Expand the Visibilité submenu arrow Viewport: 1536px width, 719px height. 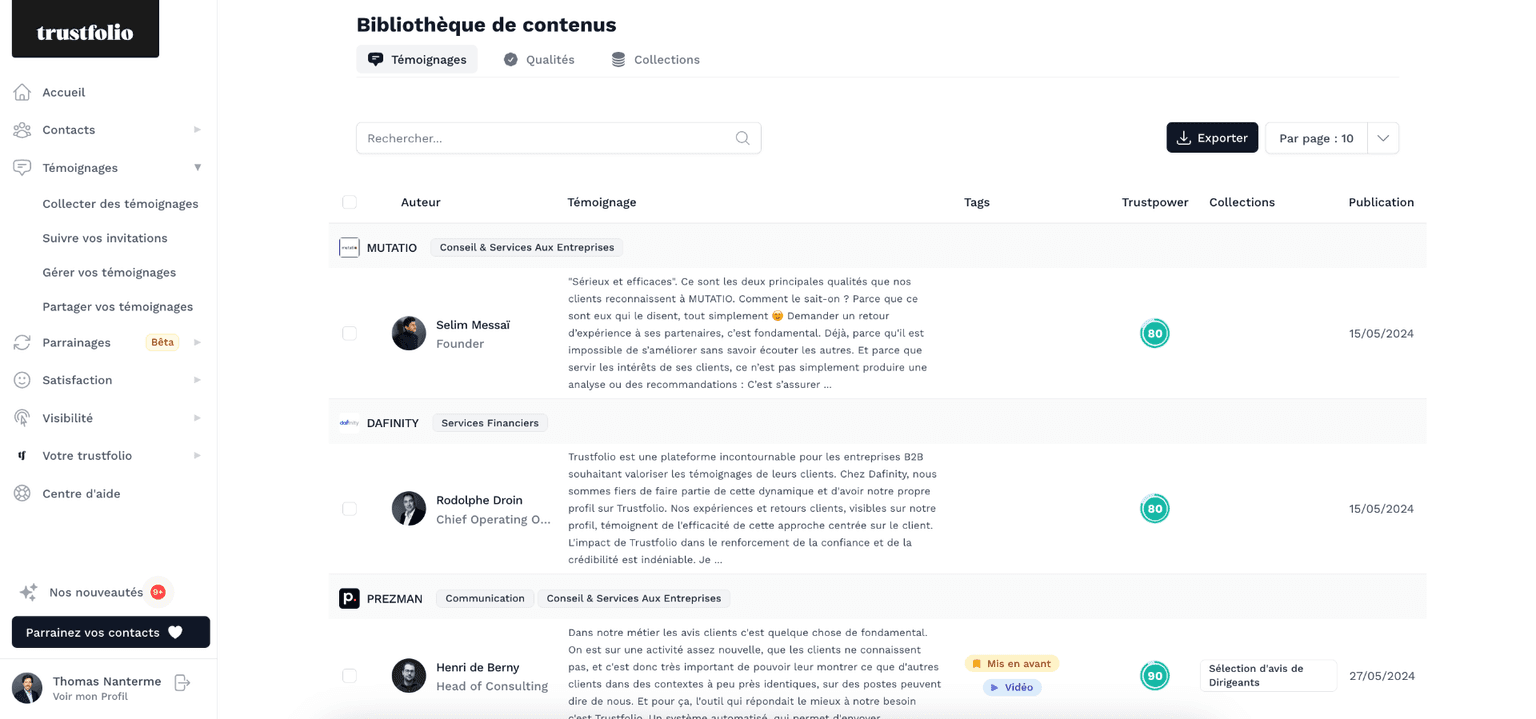(197, 418)
